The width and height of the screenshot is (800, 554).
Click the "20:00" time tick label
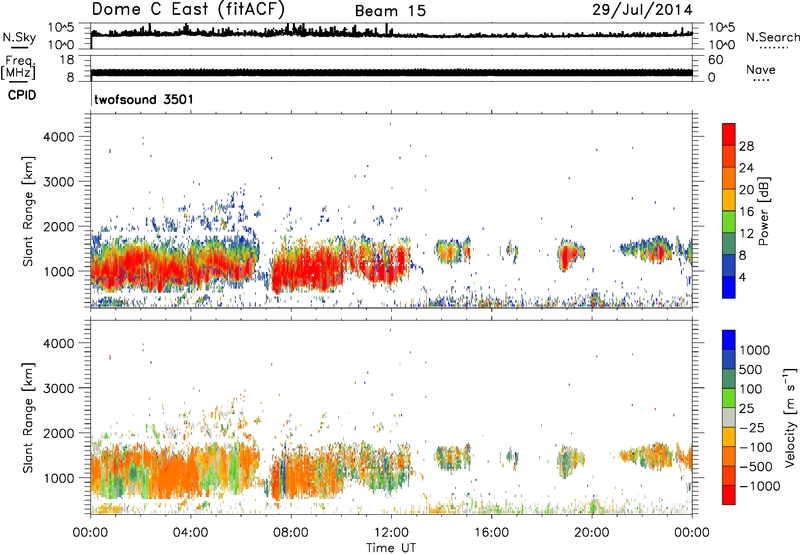[591, 533]
